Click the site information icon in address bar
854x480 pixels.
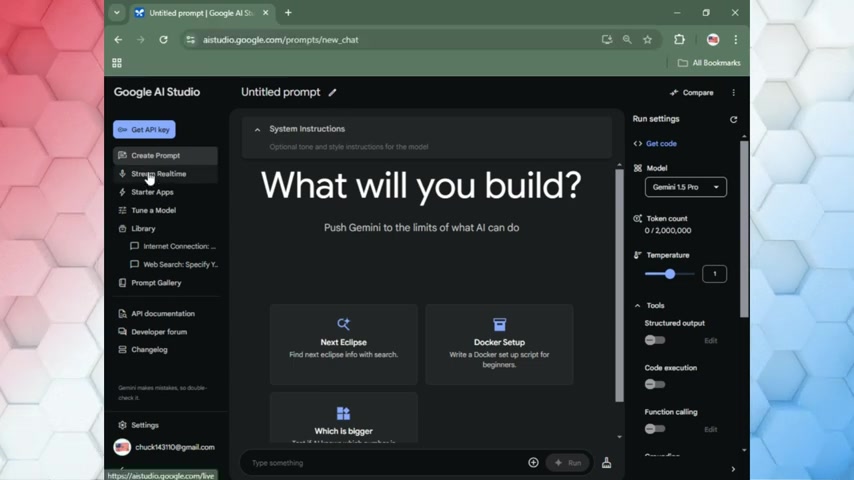point(190,40)
